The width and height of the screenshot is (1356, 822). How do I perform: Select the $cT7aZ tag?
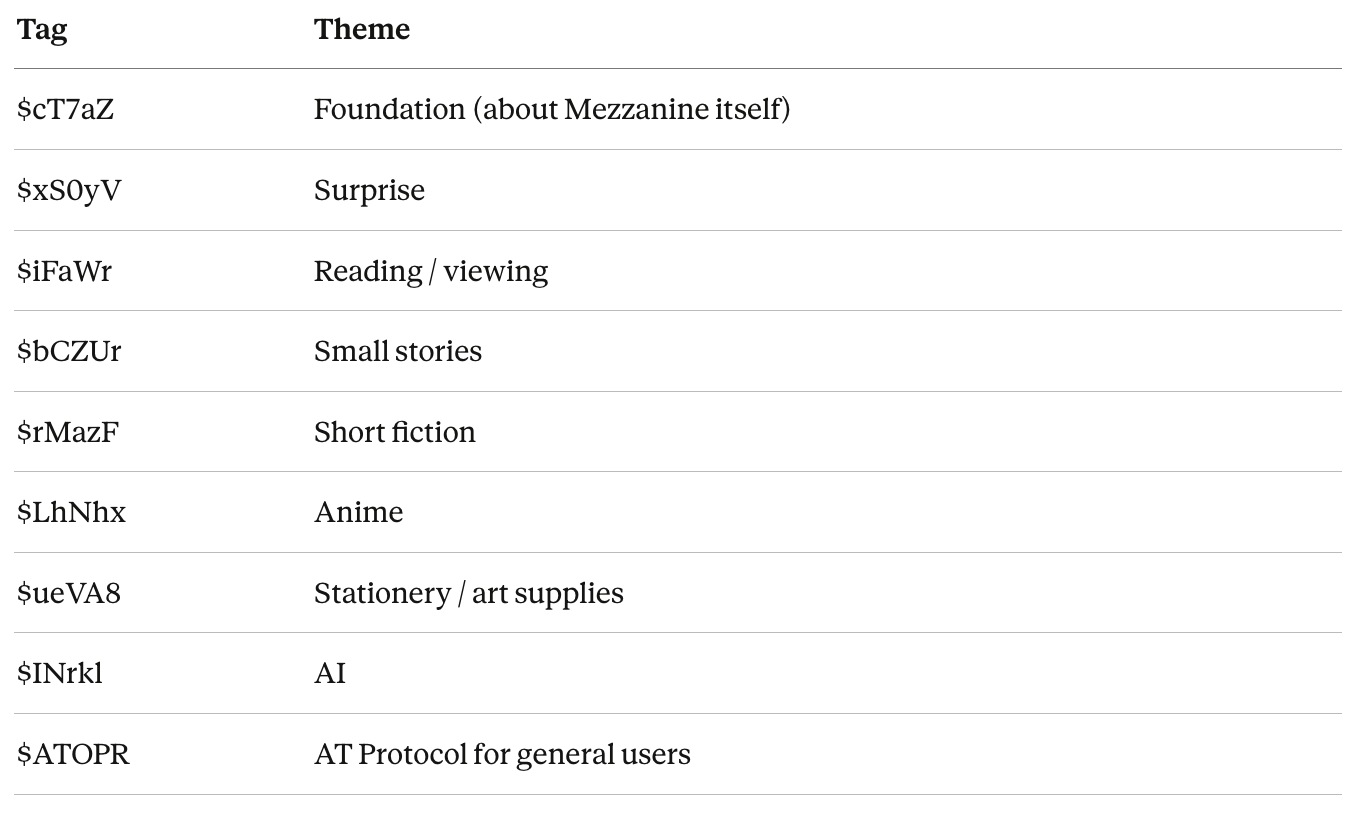[65, 109]
